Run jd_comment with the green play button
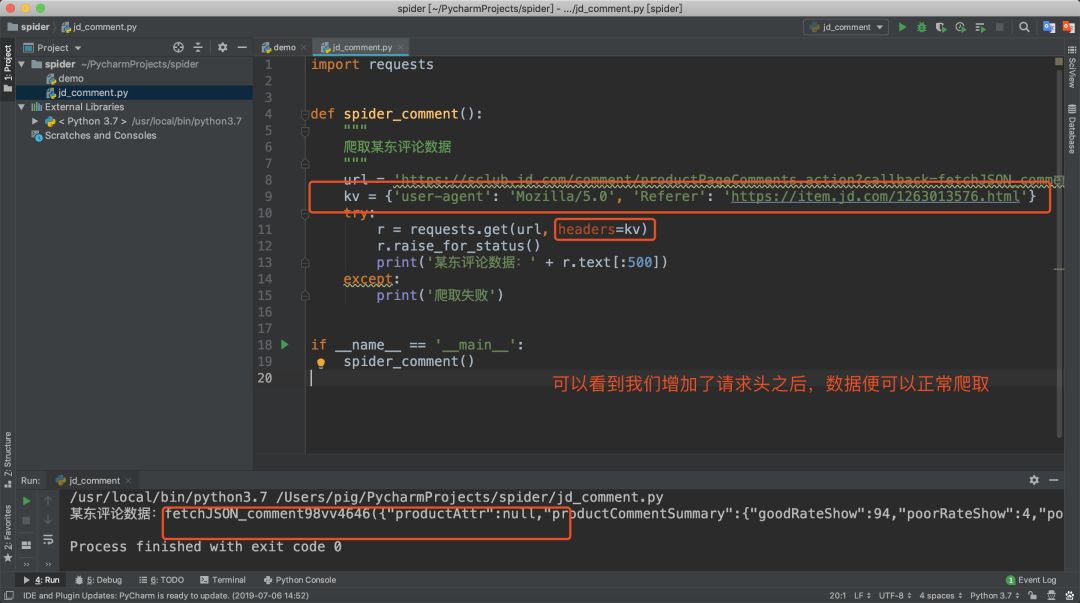1080x603 pixels. point(902,27)
